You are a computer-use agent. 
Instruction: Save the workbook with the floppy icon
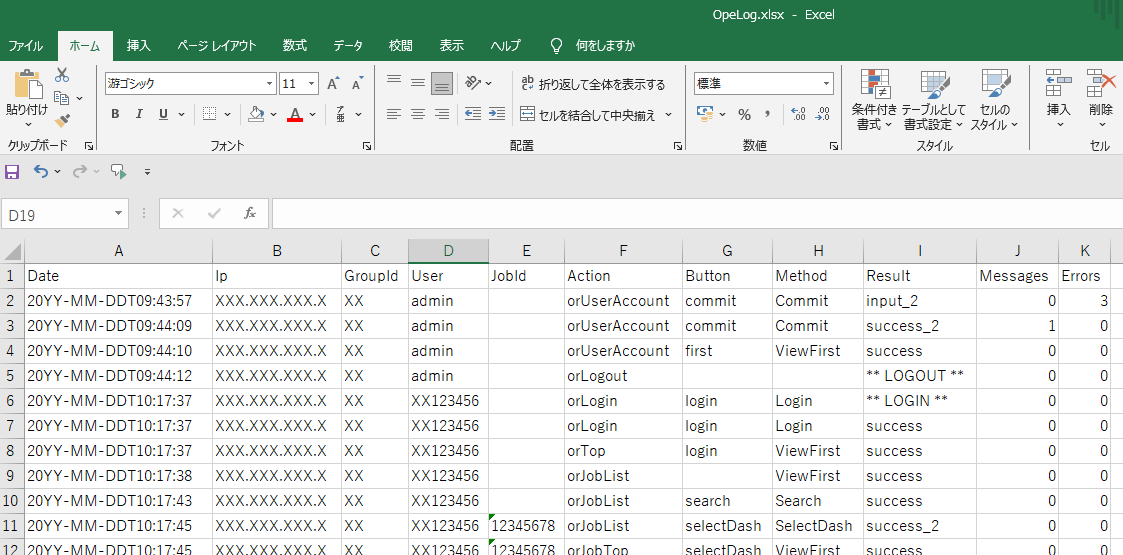(12, 172)
